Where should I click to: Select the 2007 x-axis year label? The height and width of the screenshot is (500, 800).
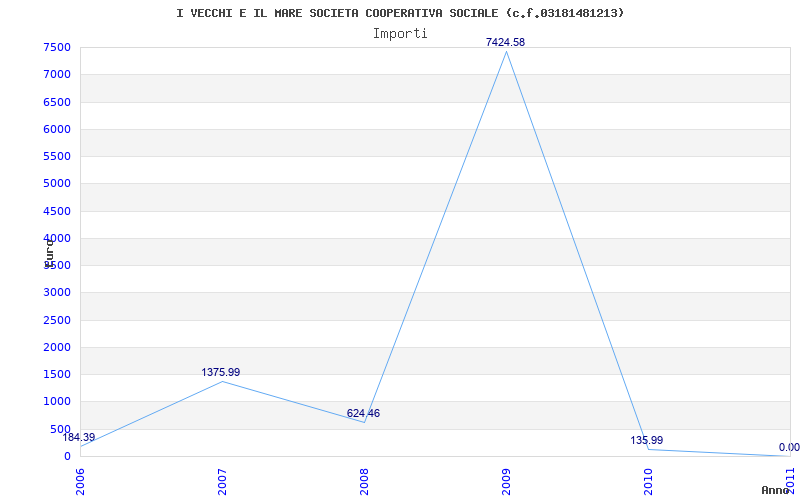(x=222, y=481)
